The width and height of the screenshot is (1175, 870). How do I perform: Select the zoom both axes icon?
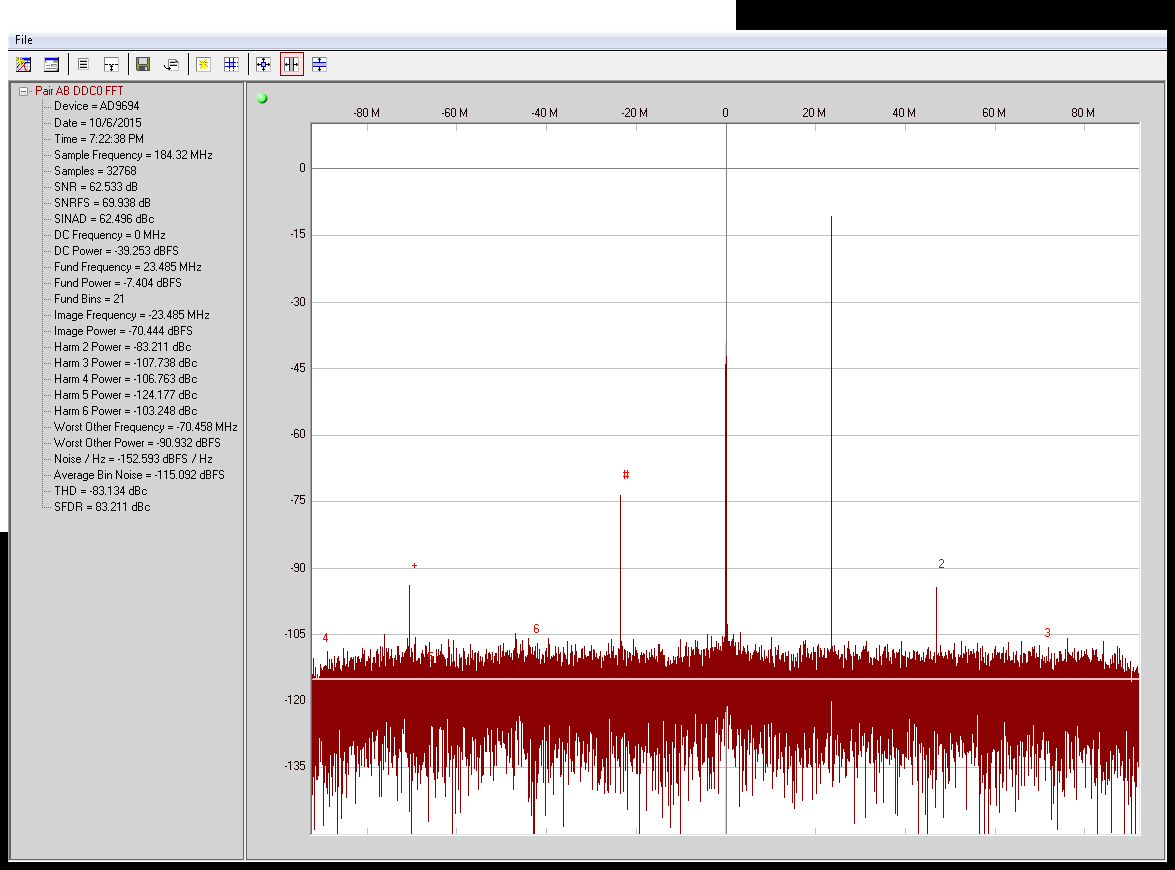[263, 64]
